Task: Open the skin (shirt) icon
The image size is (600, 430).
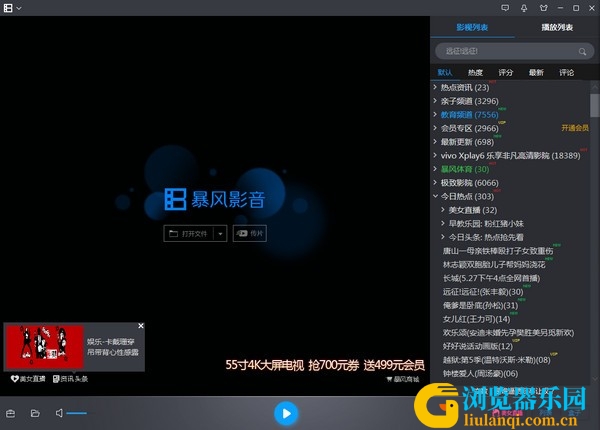Action: click(543, 8)
